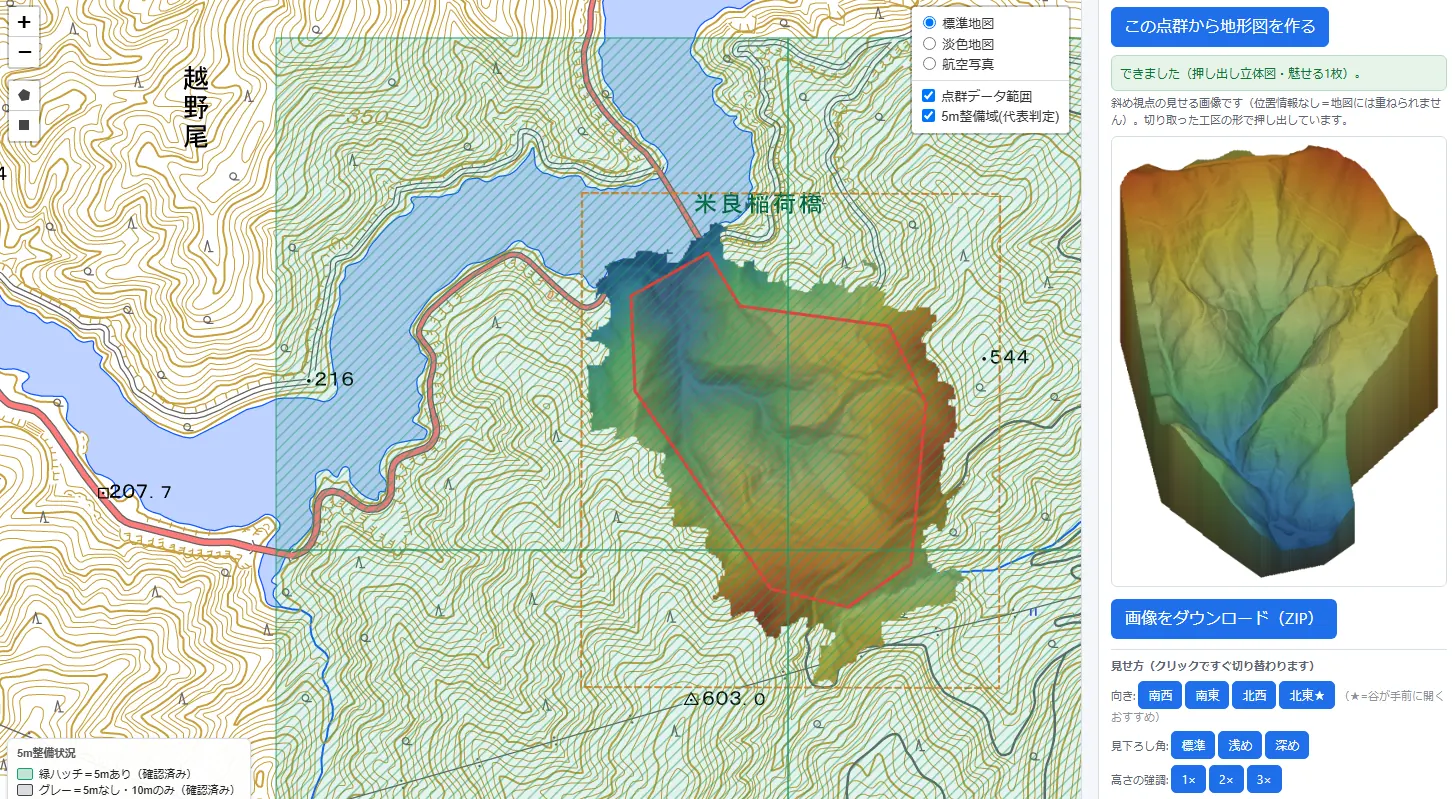Click the 216 spot elevation point
The height and width of the screenshot is (799, 1455).
pos(330,379)
